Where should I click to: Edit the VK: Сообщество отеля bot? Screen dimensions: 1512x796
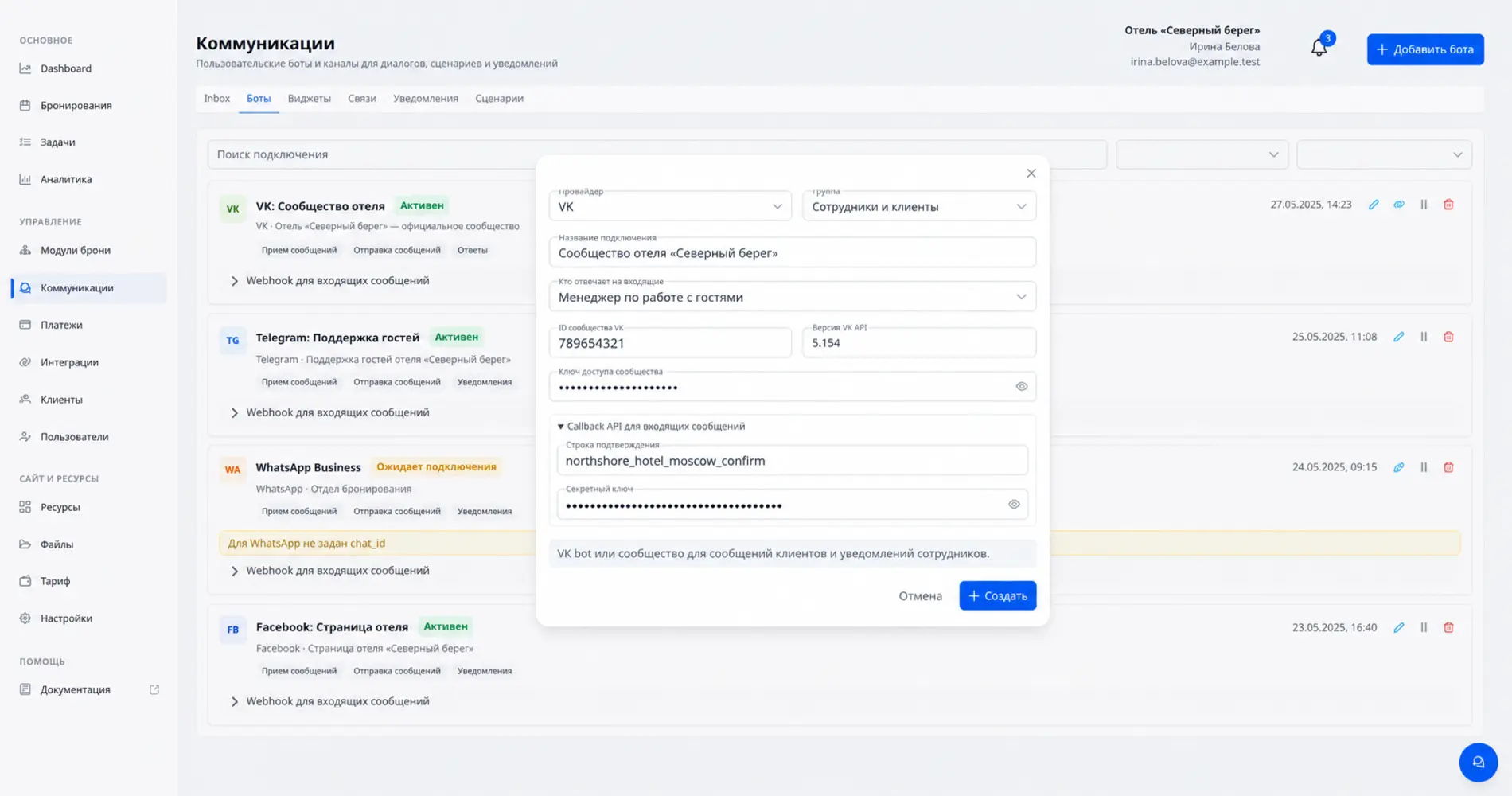tap(1374, 205)
